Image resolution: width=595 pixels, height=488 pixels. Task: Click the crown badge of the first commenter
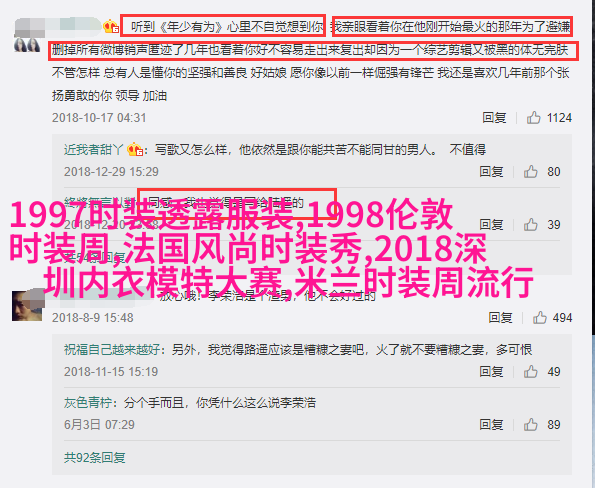[111, 26]
